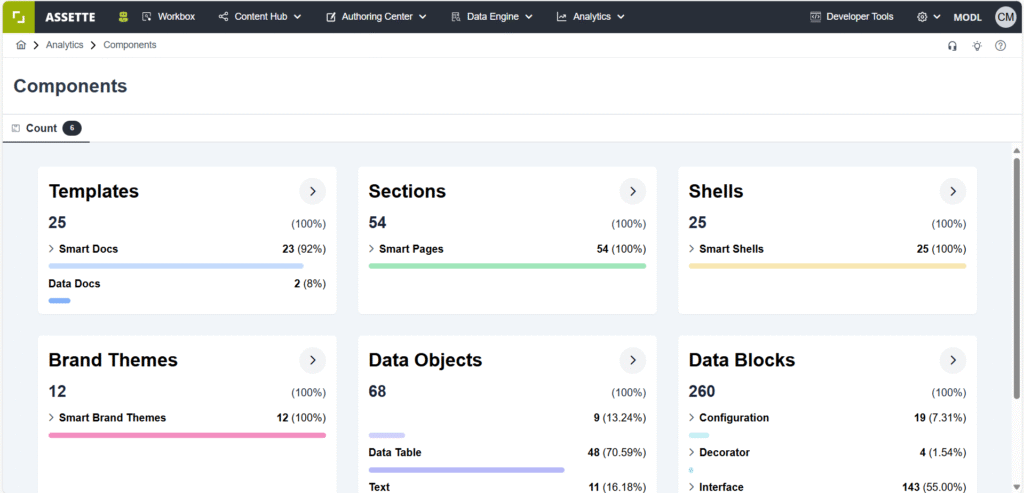Open Data Objects card arrow button
The image size is (1024, 493).
(633, 360)
